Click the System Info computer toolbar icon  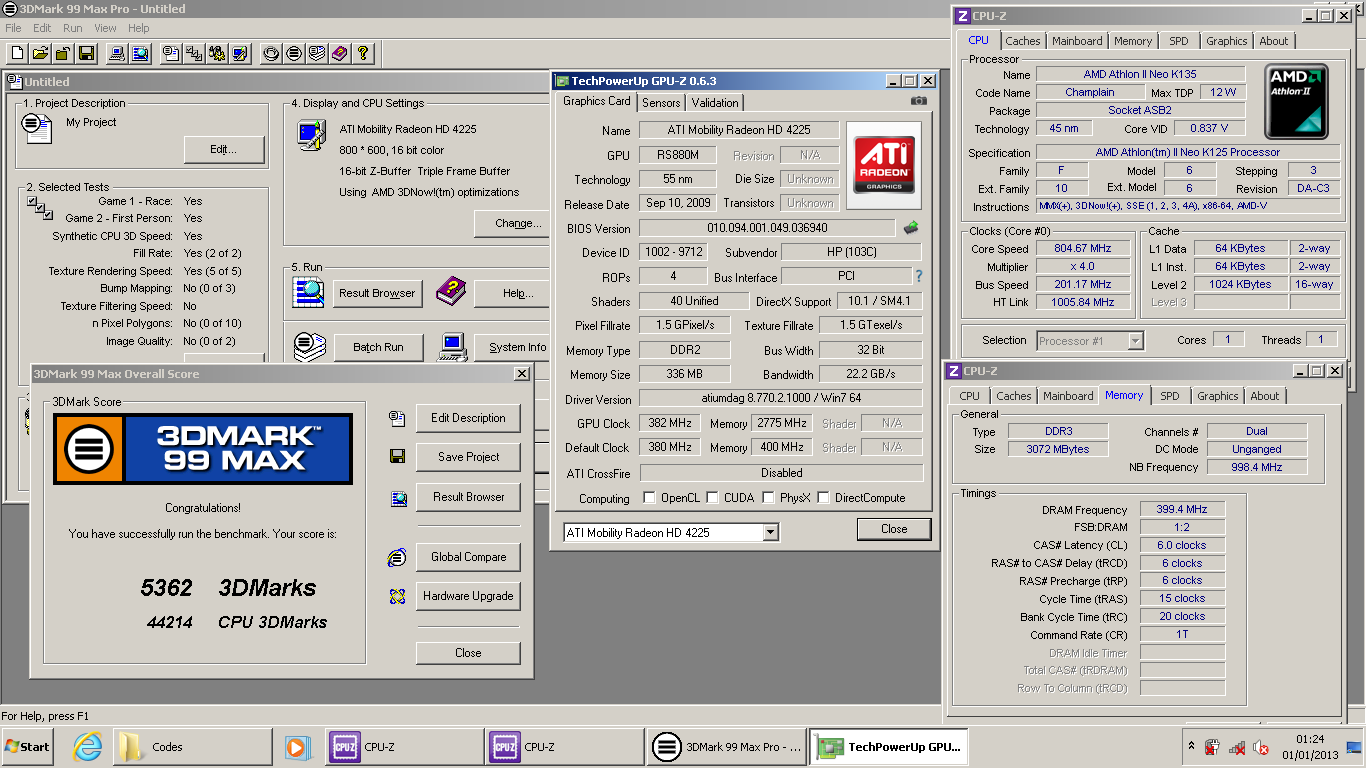(x=117, y=53)
